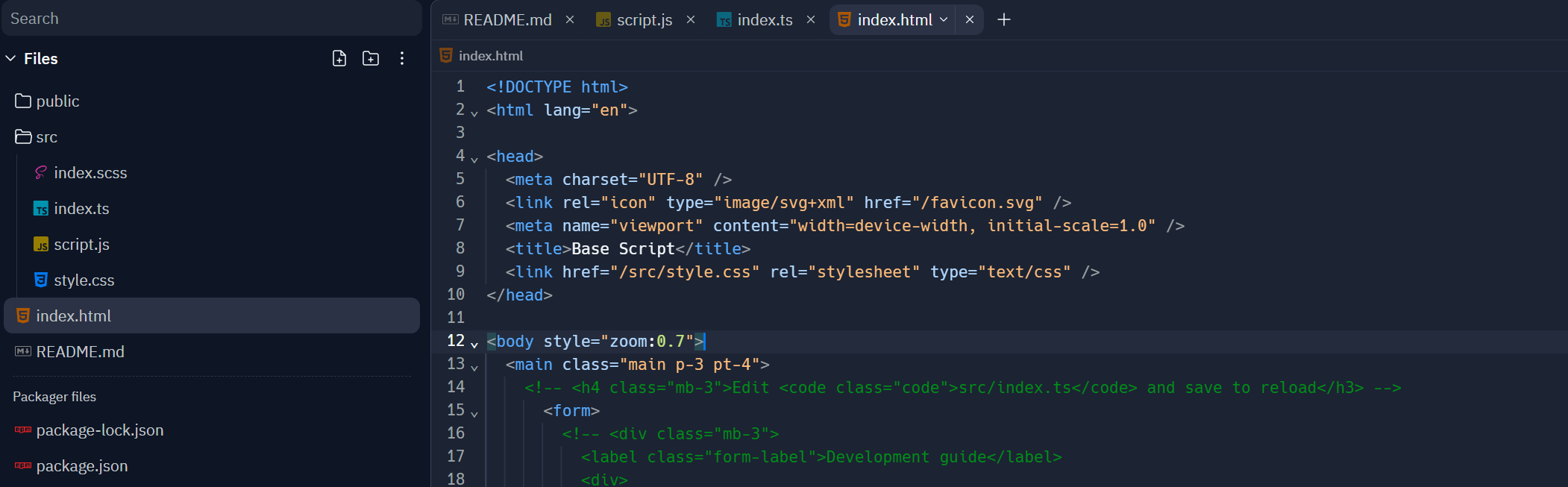This screenshot has width=1568, height=487.
Task: Create a new file with the file-plus icon
Action: point(339,58)
